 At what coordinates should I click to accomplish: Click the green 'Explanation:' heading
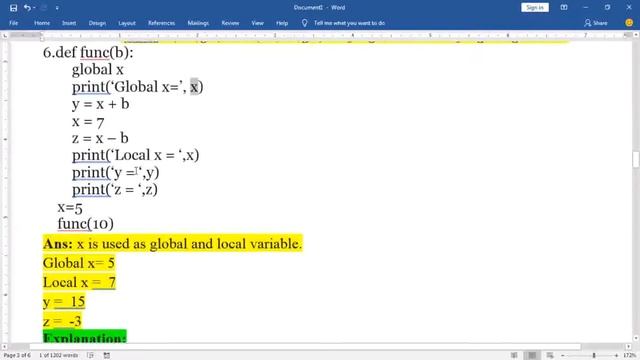pos(84,337)
